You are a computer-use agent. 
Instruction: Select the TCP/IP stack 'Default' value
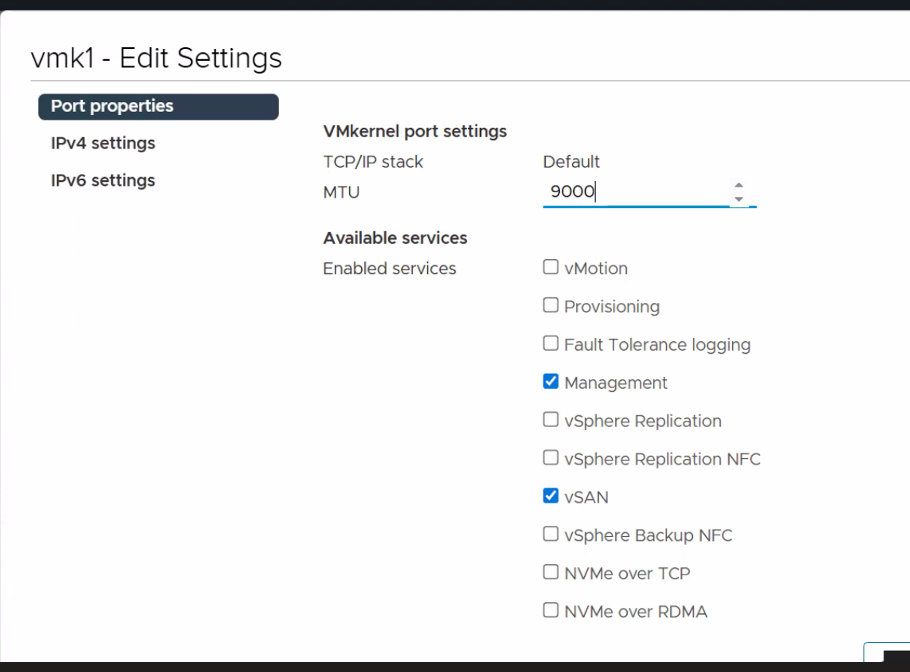[x=571, y=162]
